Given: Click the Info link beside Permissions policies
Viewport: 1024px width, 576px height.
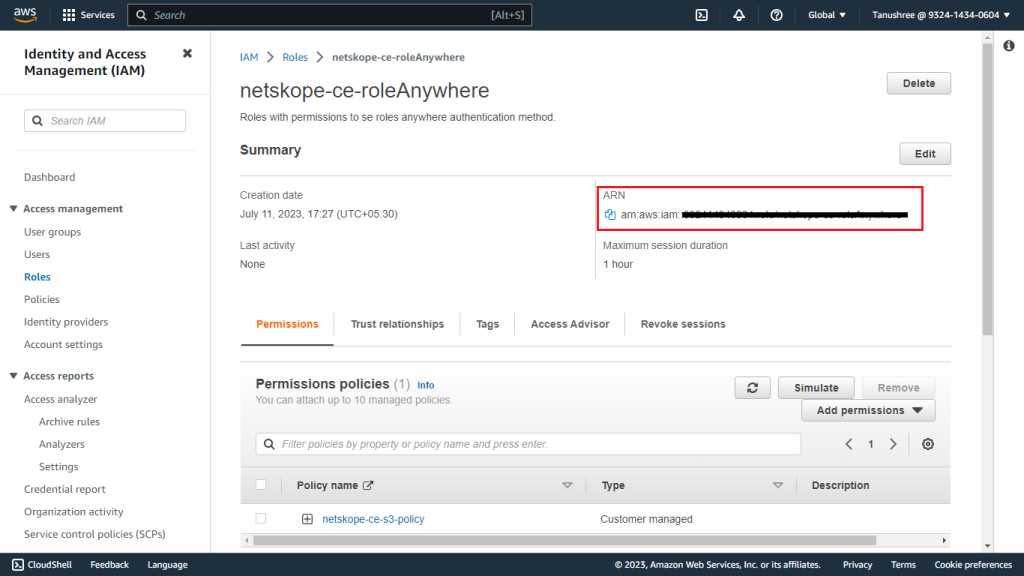Looking at the screenshot, I should click(425, 385).
